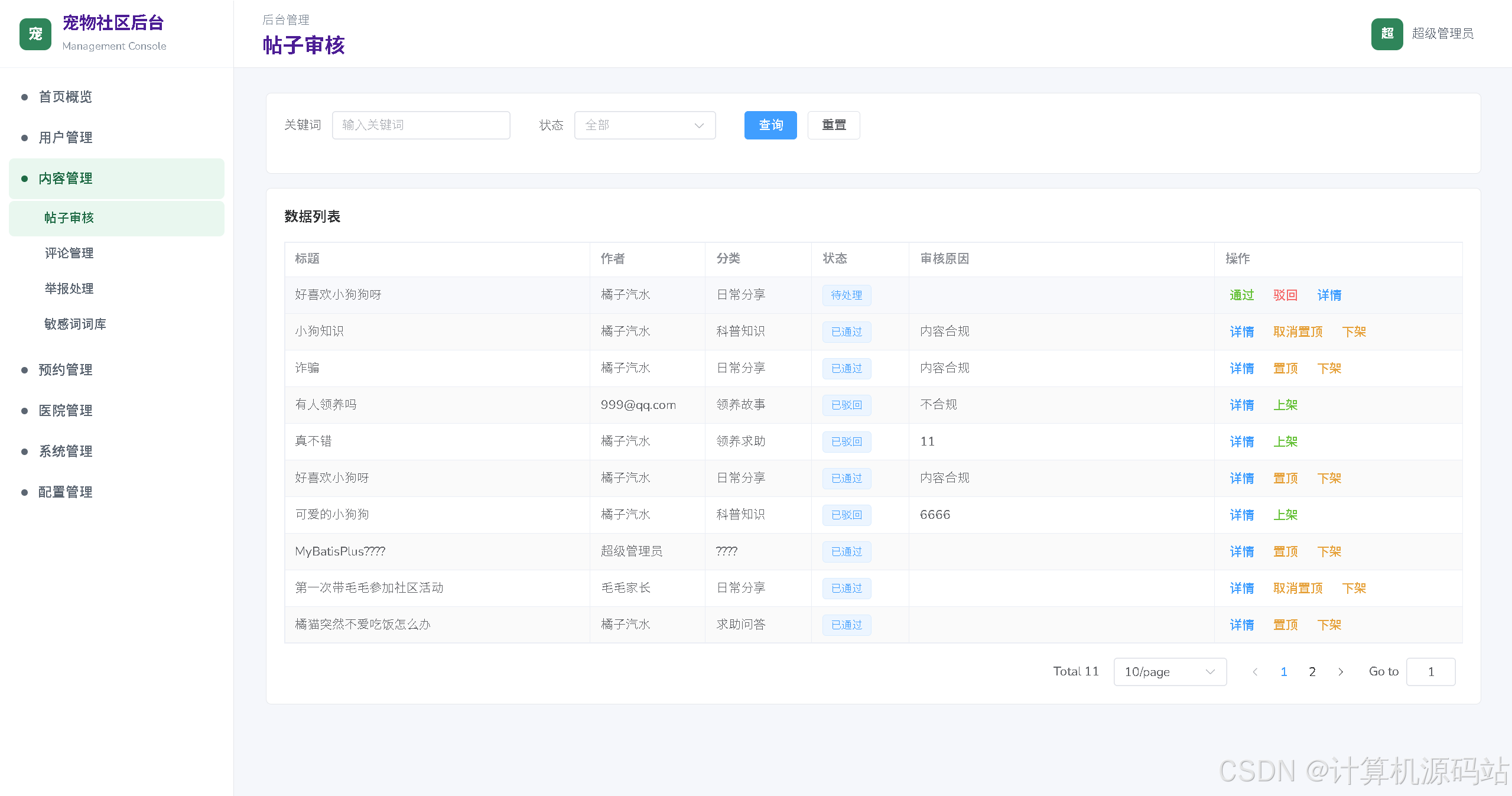Click 下架 for 小狗知识

pyautogui.click(x=1354, y=332)
